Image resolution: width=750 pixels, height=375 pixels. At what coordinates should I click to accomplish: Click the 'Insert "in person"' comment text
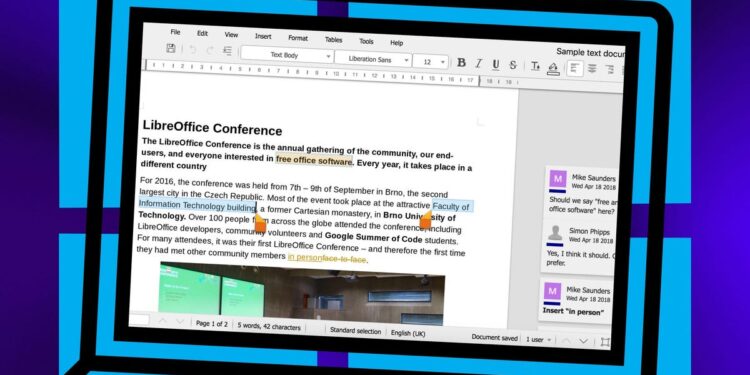(x=573, y=311)
